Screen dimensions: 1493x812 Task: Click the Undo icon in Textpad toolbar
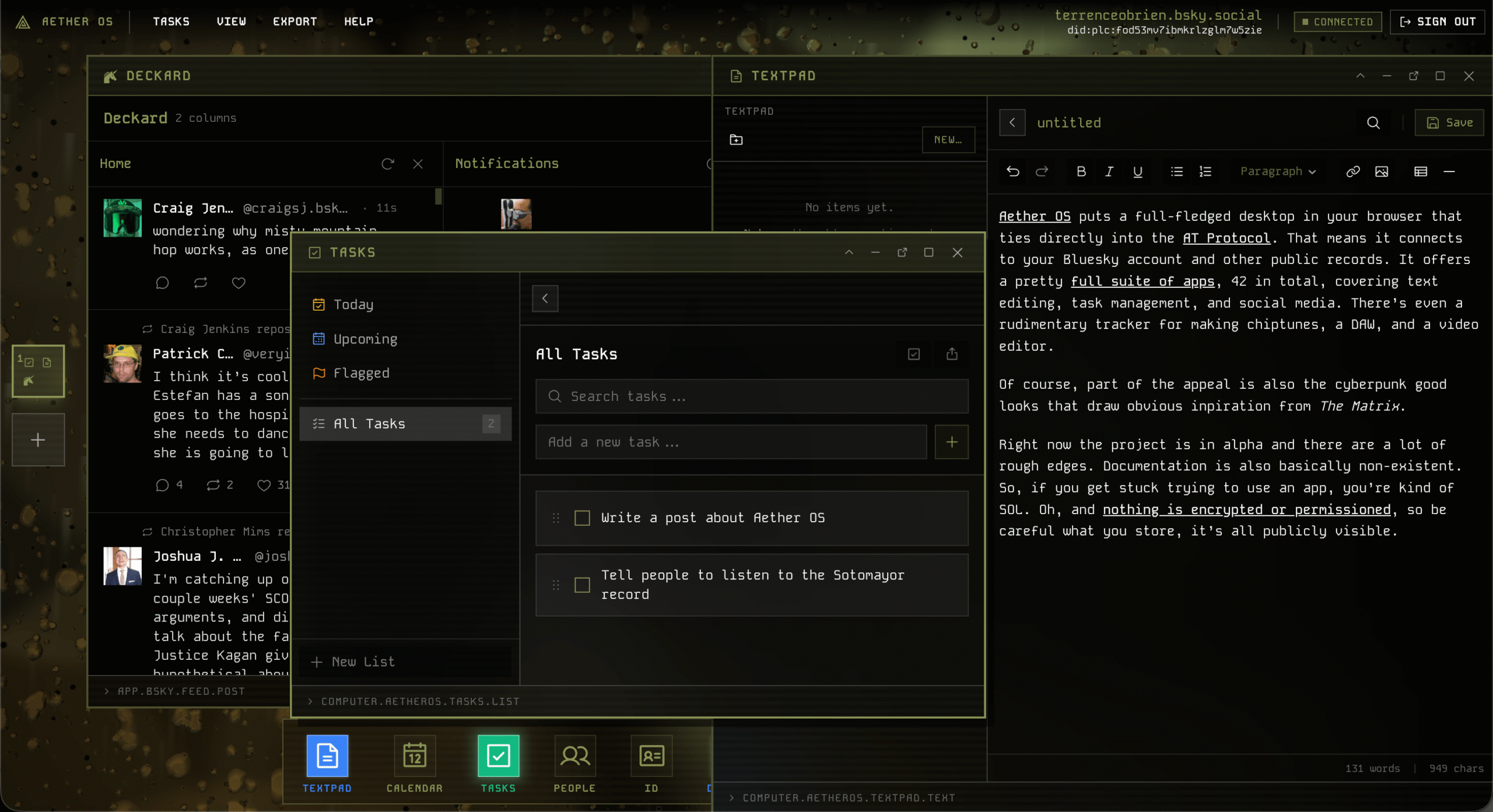coord(1013,171)
